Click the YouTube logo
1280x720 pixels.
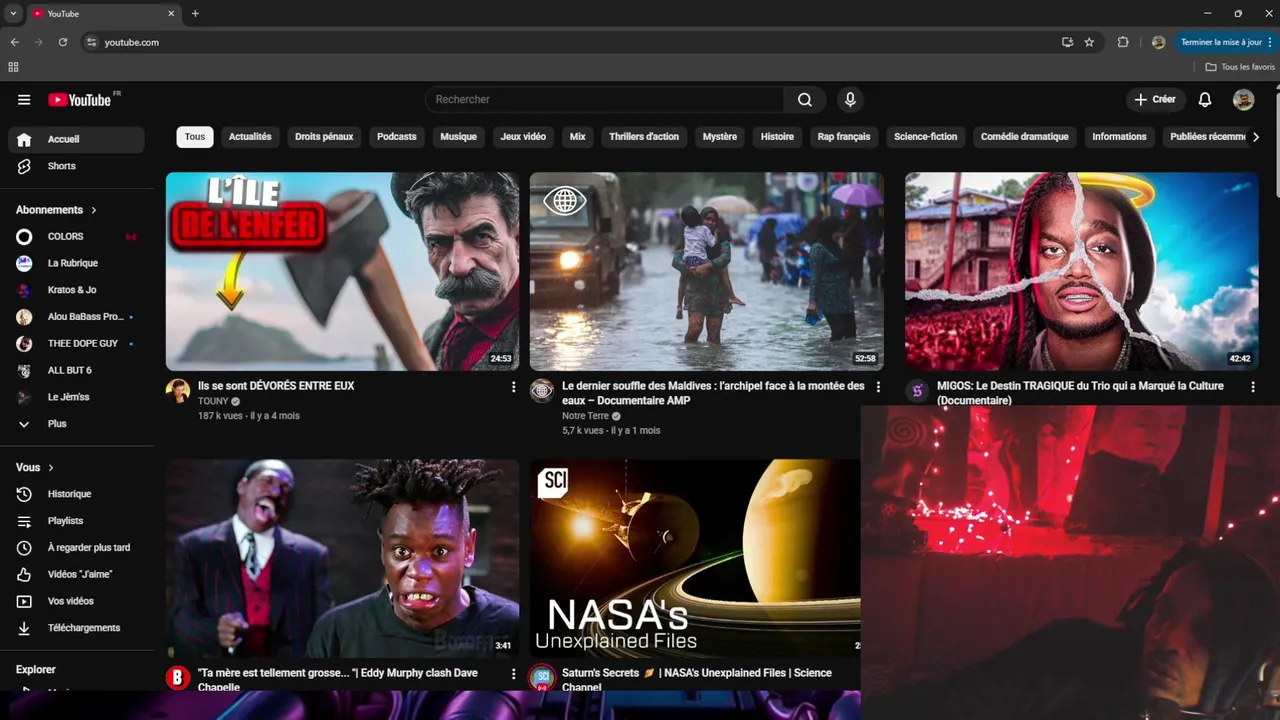80,100
